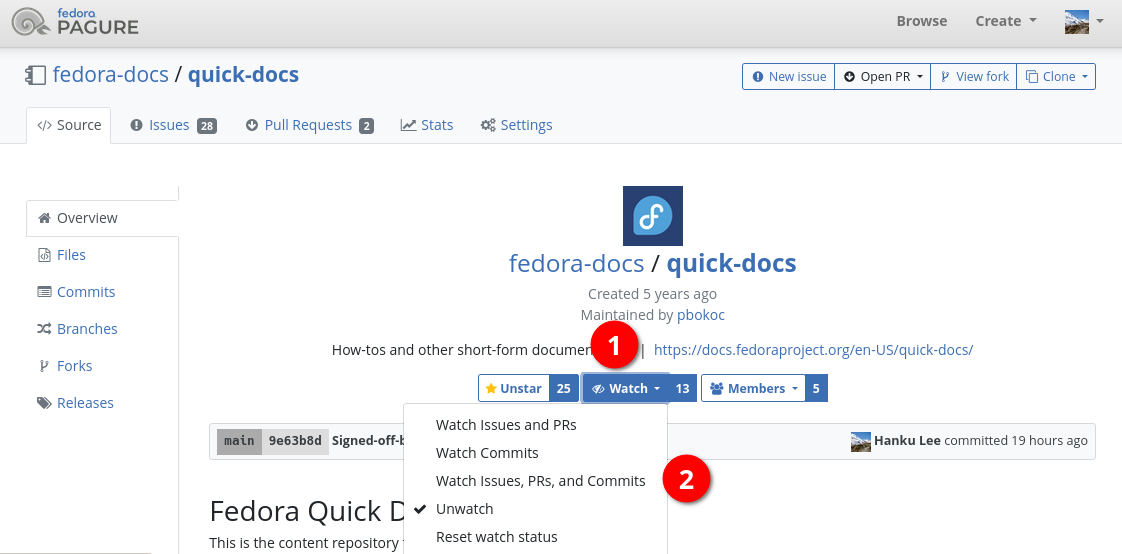Click the Pull Requests arrow icon
This screenshot has height=554, width=1122.
(x=252, y=125)
